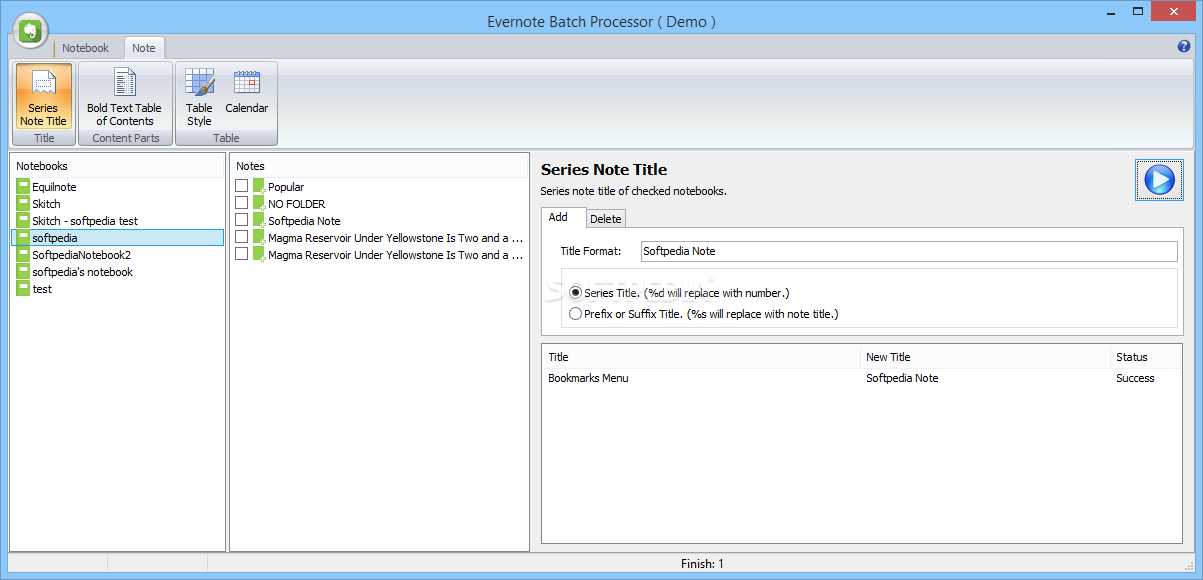The image size is (1203, 580).
Task: Open the Delete tab
Action: click(x=605, y=219)
